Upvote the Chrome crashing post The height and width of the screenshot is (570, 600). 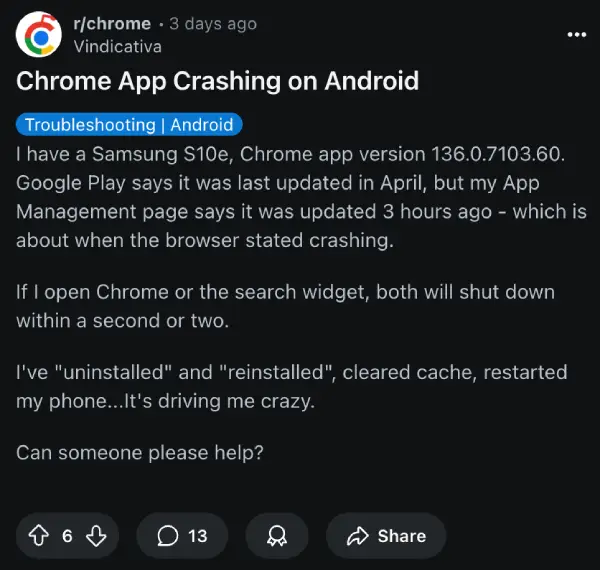39,535
